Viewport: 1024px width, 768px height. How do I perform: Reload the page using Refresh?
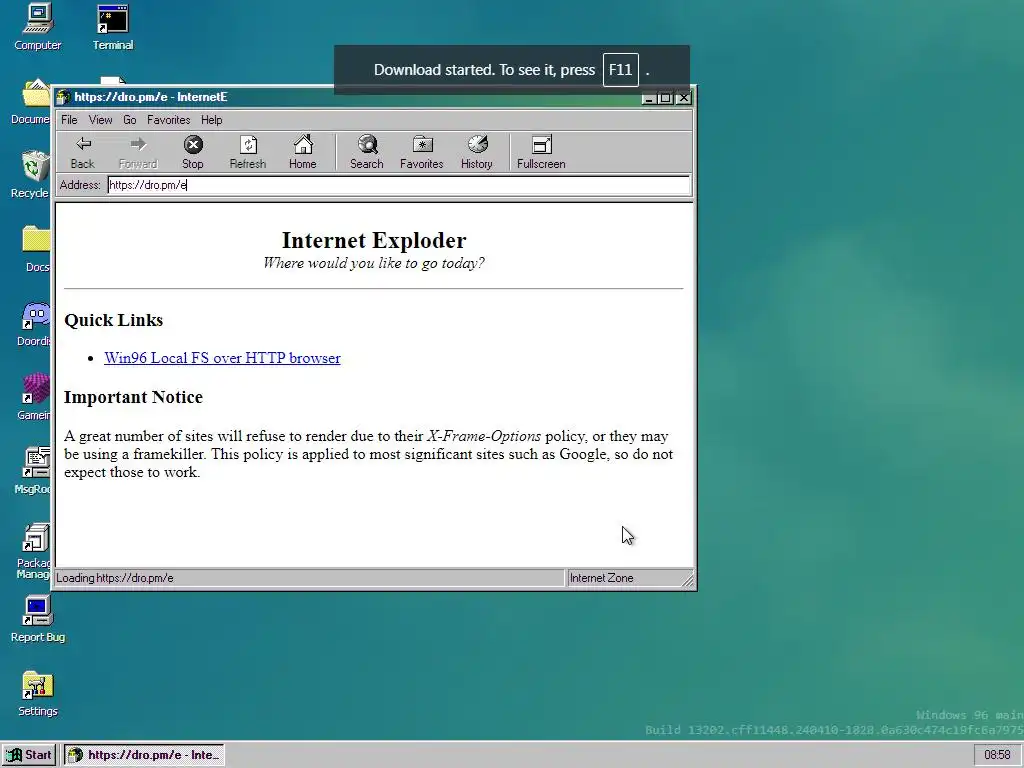point(248,152)
